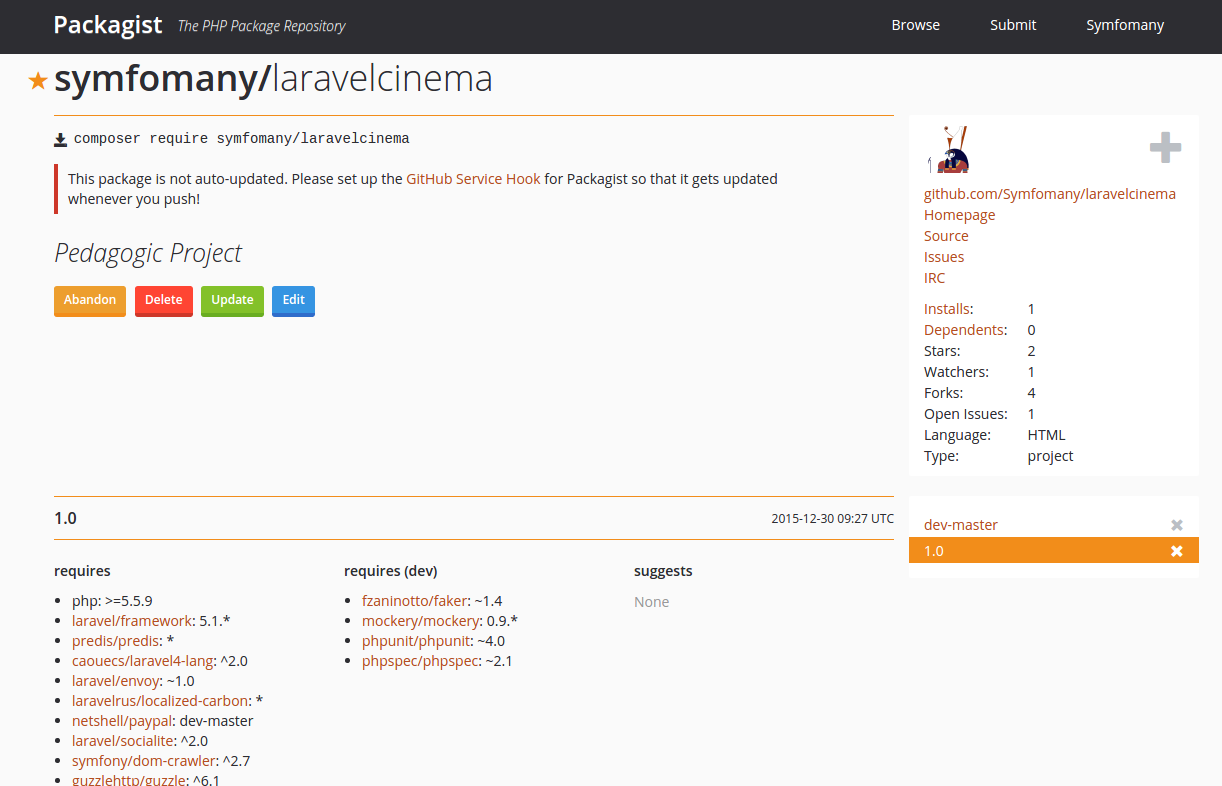Delete version 1.0 with X icon
Viewport: 1222px width, 786px height.
point(1177,551)
